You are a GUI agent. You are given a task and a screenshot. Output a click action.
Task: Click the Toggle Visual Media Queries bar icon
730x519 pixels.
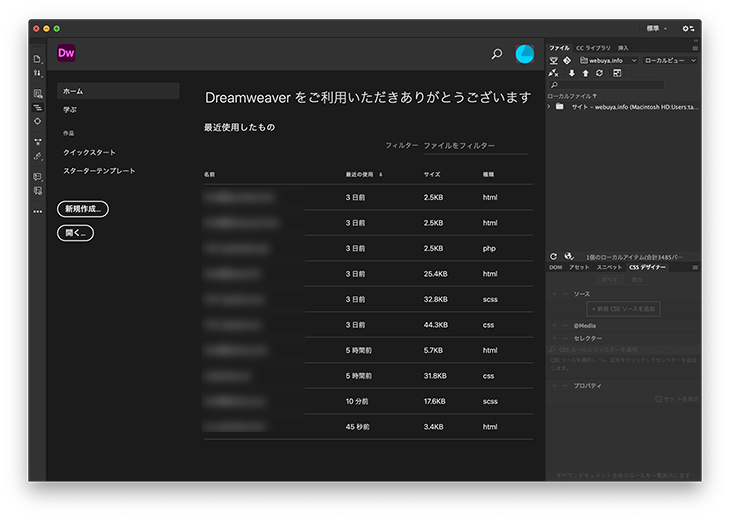(38, 108)
